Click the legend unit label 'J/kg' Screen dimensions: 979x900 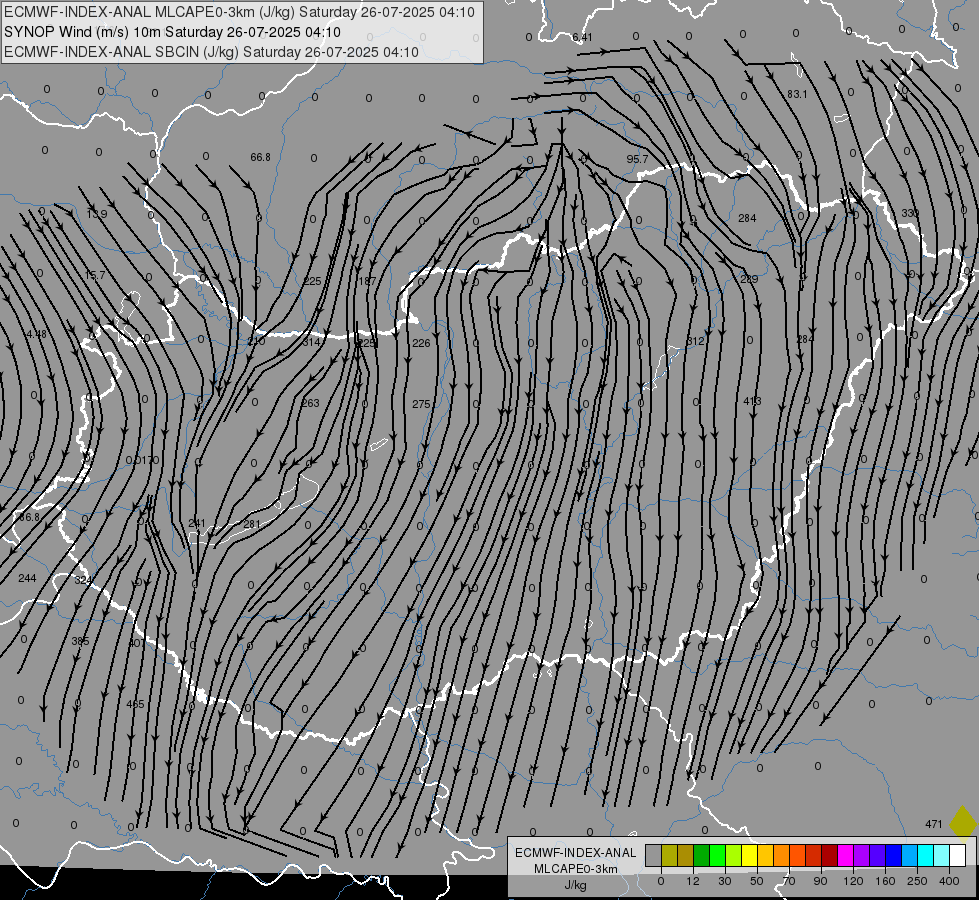[x=576, y=885]
